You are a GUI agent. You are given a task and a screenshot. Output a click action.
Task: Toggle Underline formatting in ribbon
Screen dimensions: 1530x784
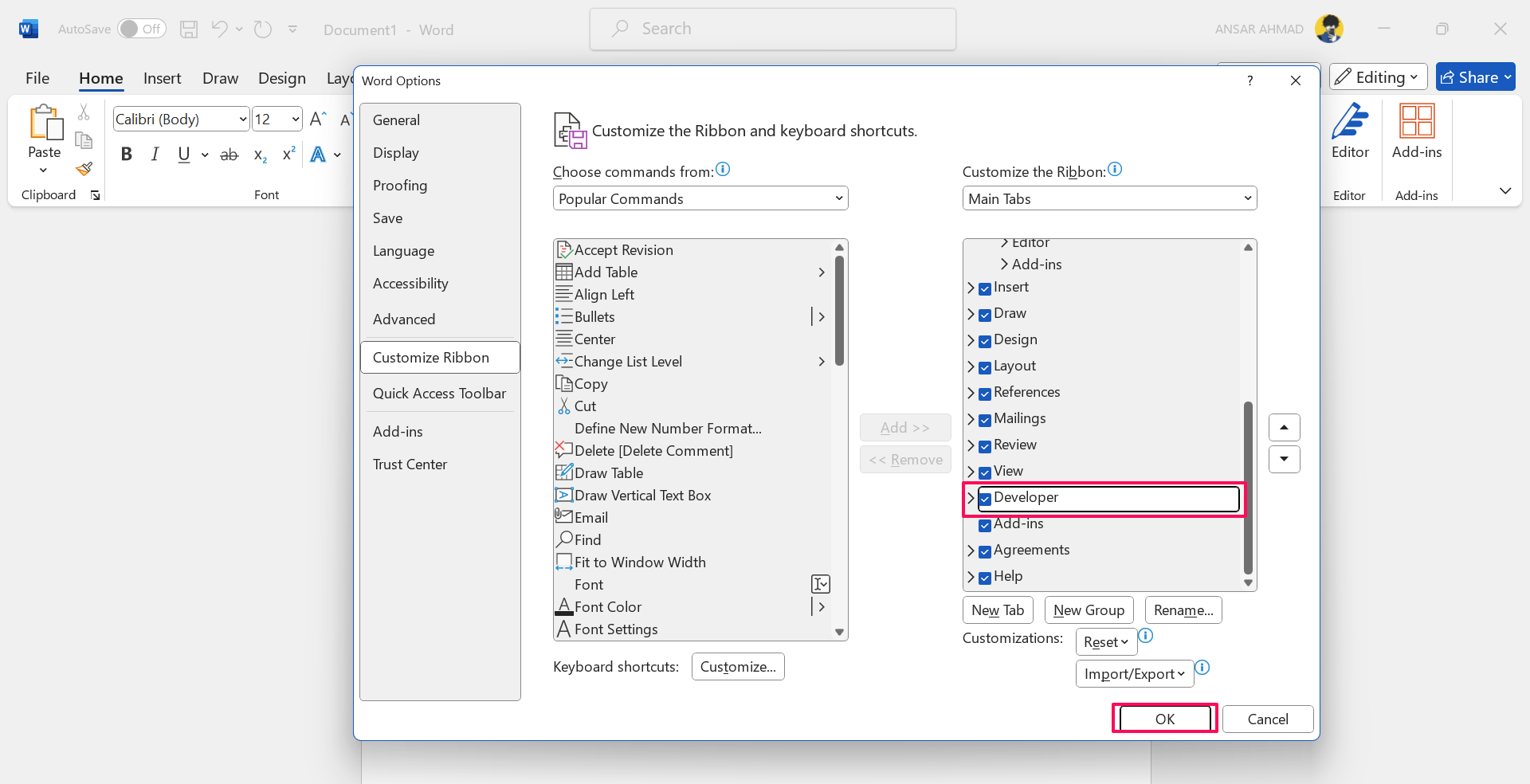(x=184, y=155)
